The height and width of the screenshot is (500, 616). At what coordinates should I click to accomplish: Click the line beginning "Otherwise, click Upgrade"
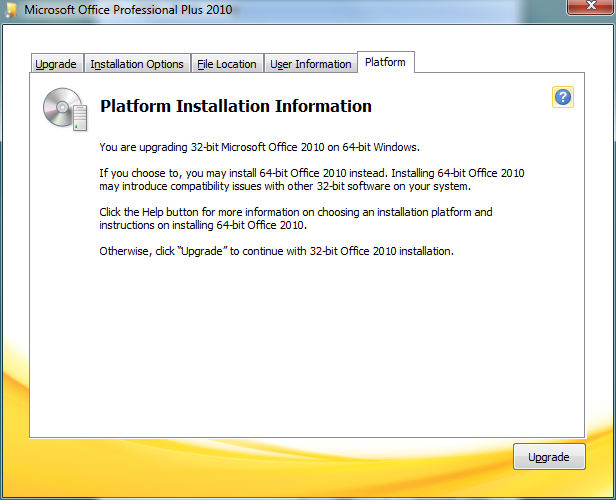click(277, 251)
